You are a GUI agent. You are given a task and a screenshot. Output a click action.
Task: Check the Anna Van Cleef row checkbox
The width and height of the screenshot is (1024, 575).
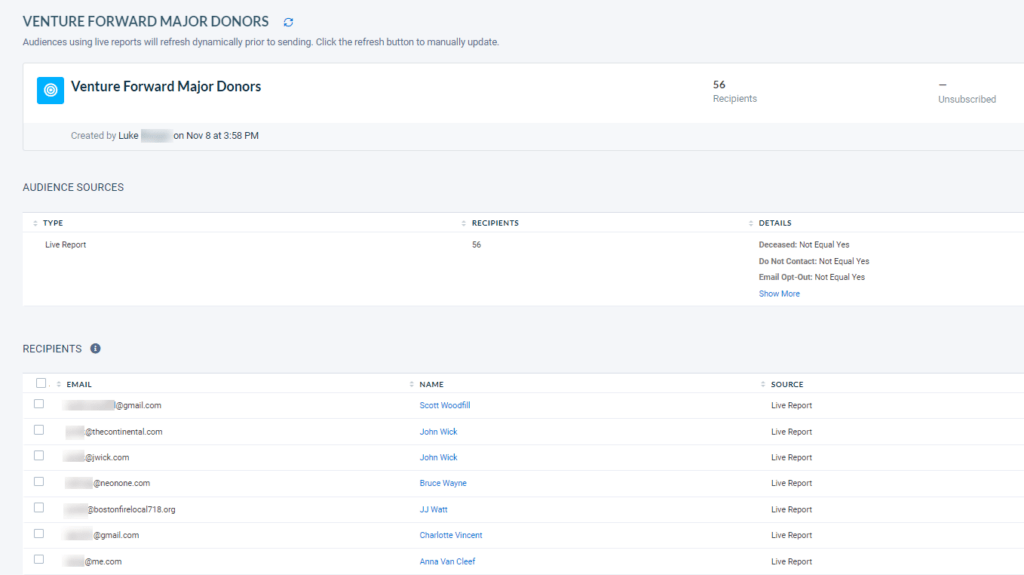click(x=39, y=559)
